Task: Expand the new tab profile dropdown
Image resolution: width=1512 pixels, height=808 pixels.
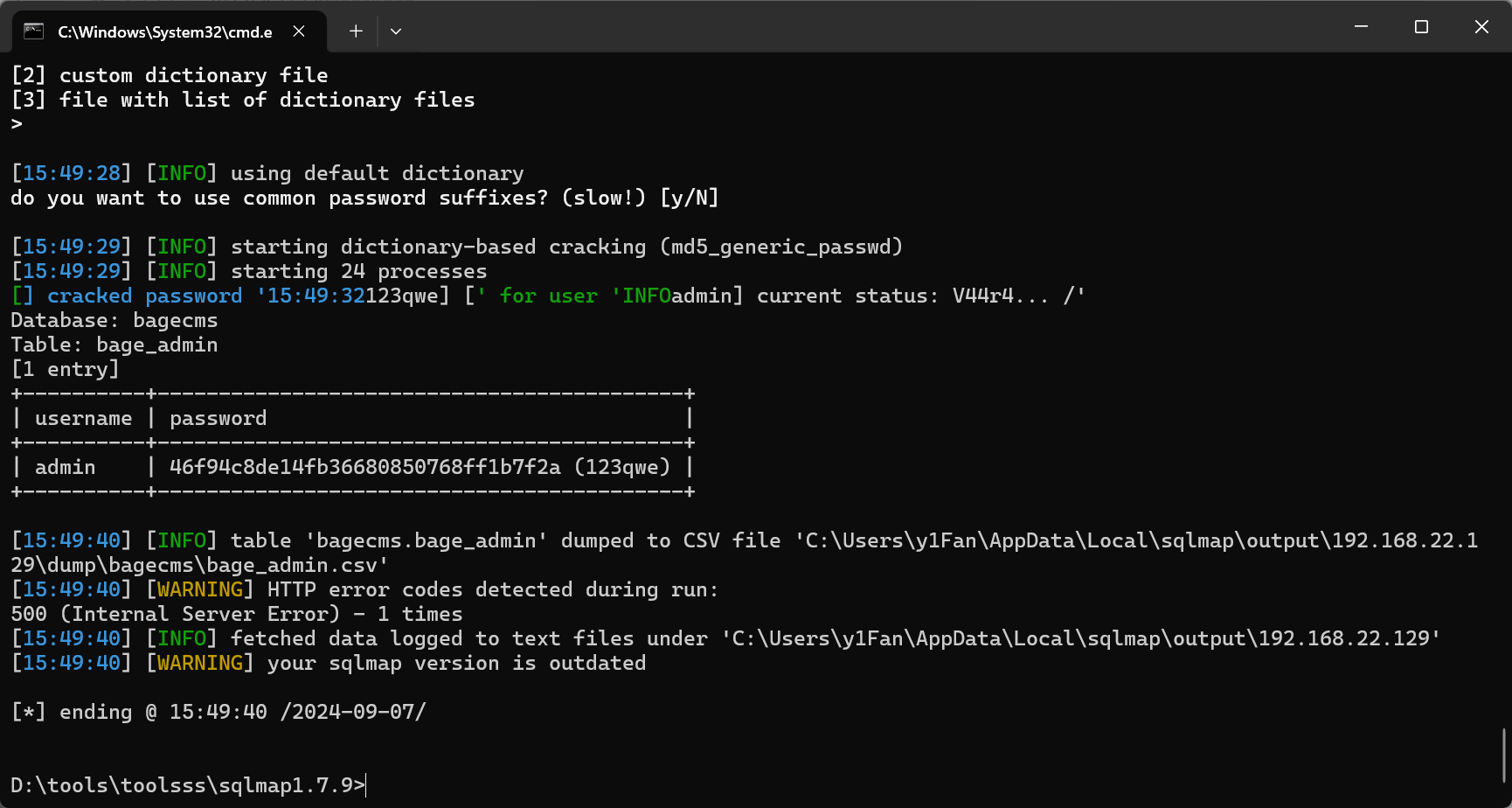Action: (396, 31)
